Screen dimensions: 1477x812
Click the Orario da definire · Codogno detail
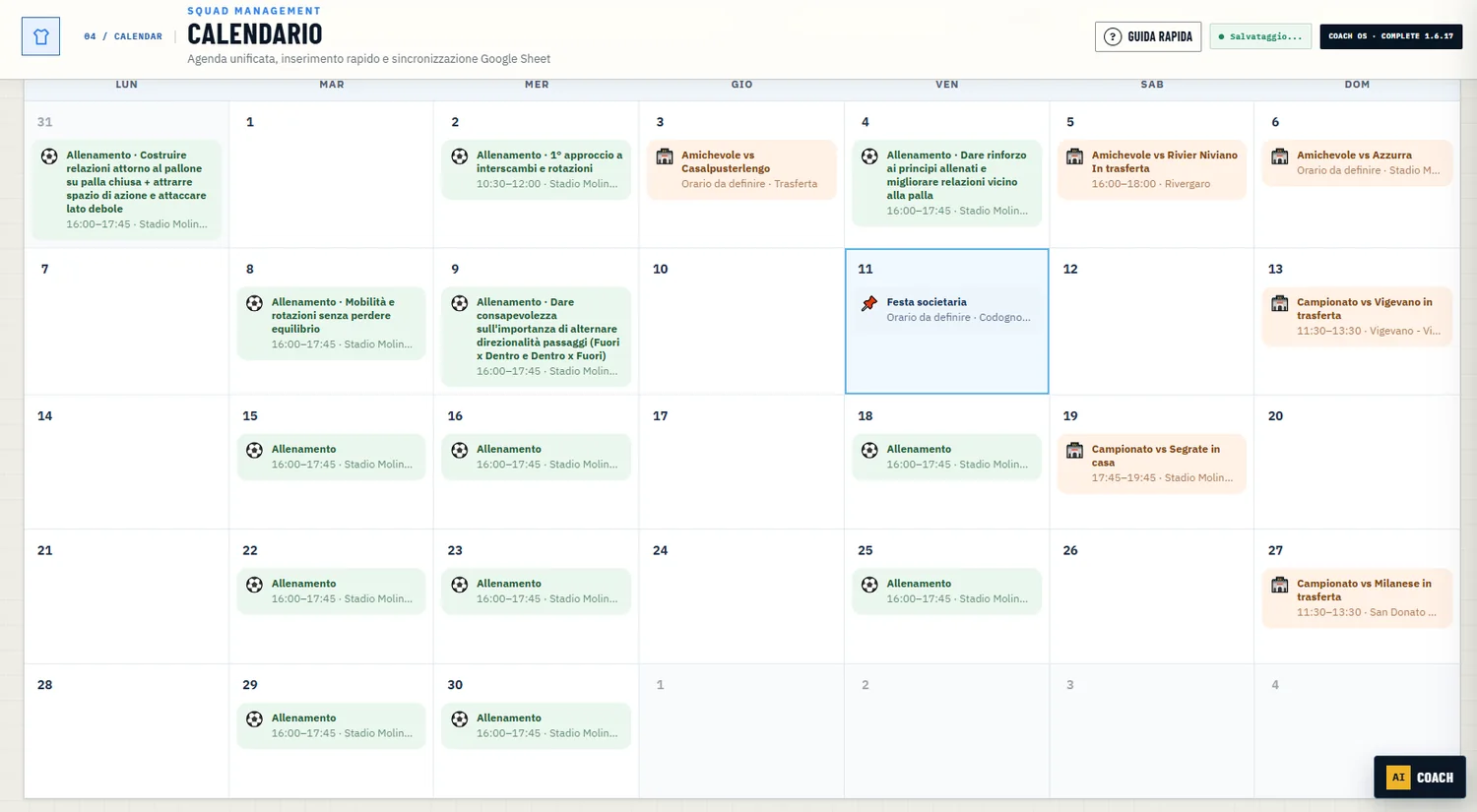pos(958,317)
